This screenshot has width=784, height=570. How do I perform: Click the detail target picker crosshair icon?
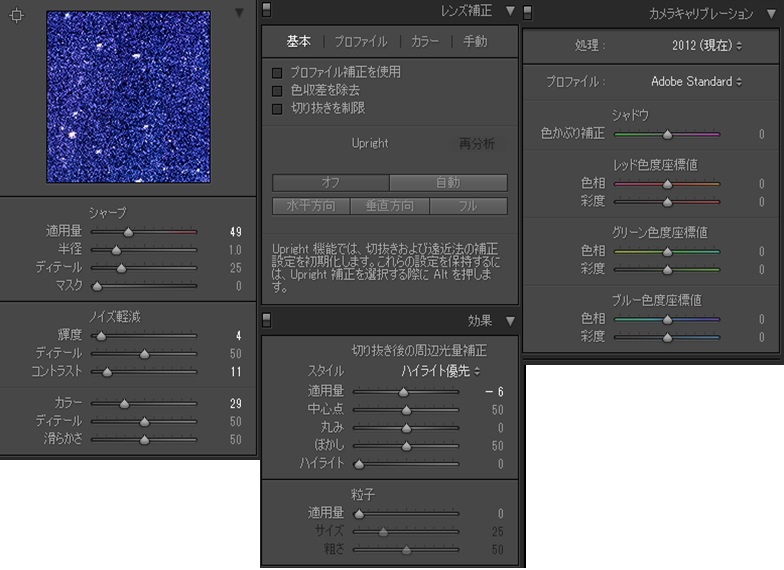coord(16,16)
